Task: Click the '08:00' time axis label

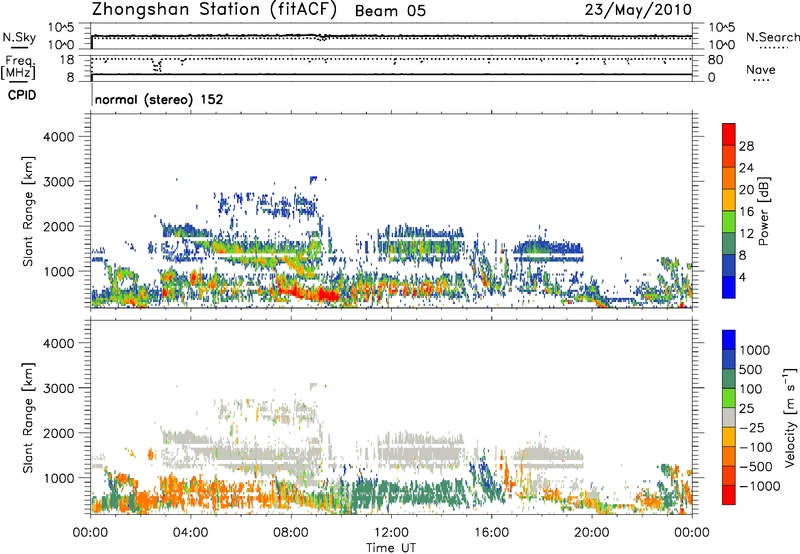Action: (x=291, y=533)
